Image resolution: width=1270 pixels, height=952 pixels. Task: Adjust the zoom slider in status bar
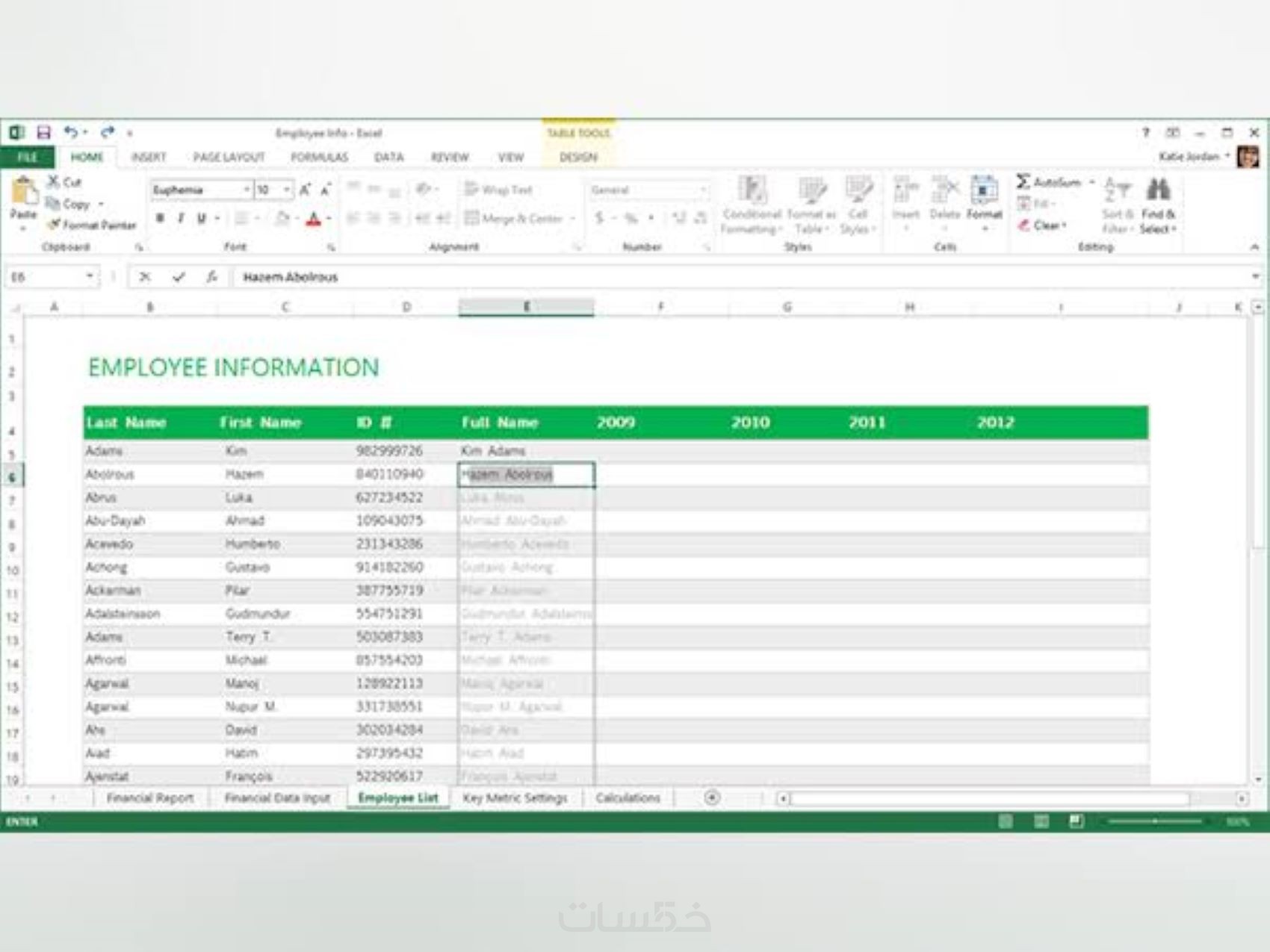[x=1155, y=821]
